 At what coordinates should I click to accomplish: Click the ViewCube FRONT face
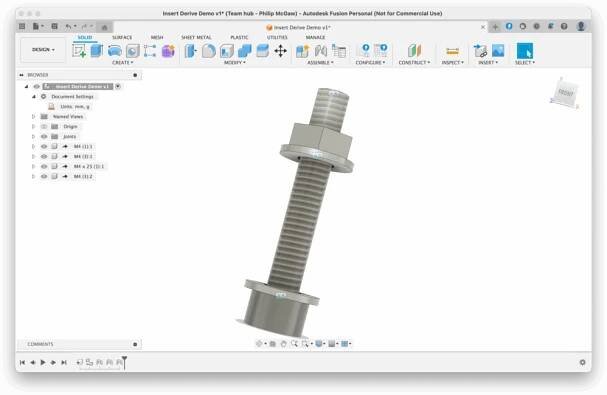[565, 93]
